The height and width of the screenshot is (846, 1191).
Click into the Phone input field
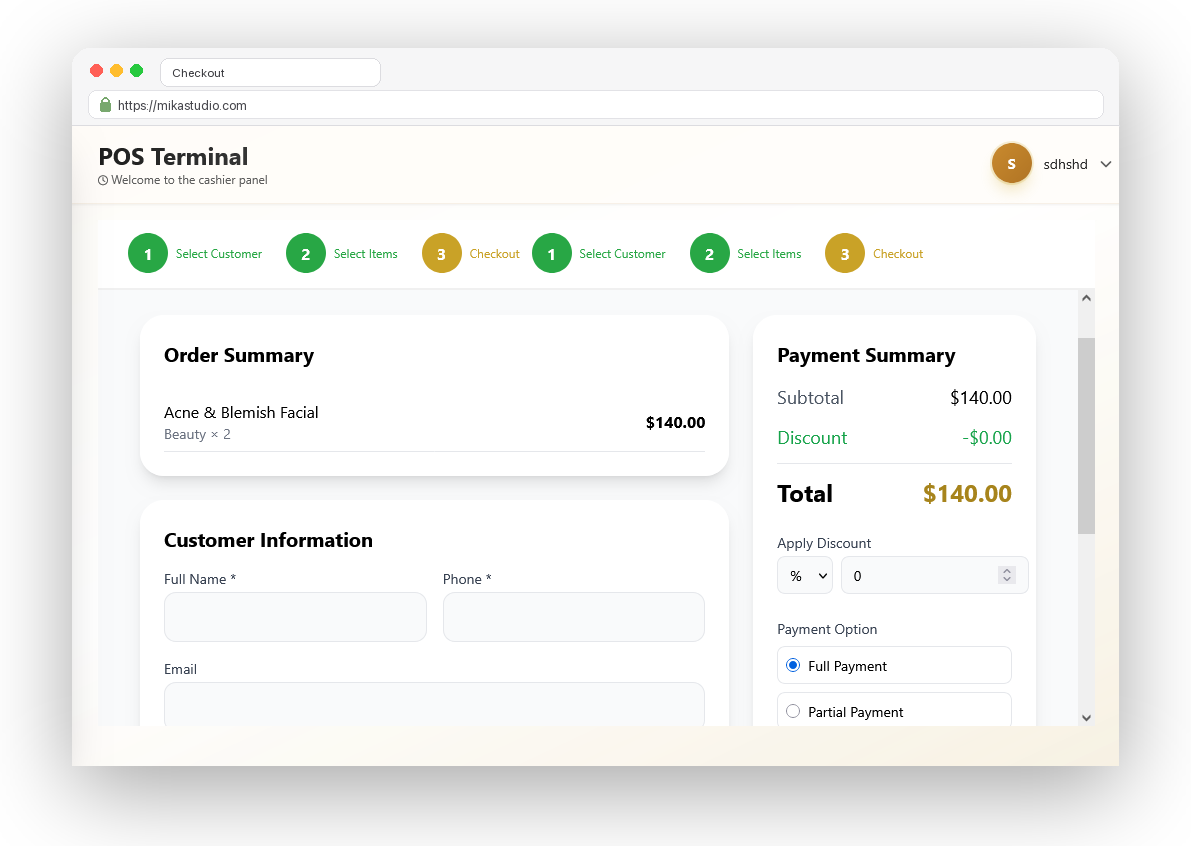click(x=573, y=617)
